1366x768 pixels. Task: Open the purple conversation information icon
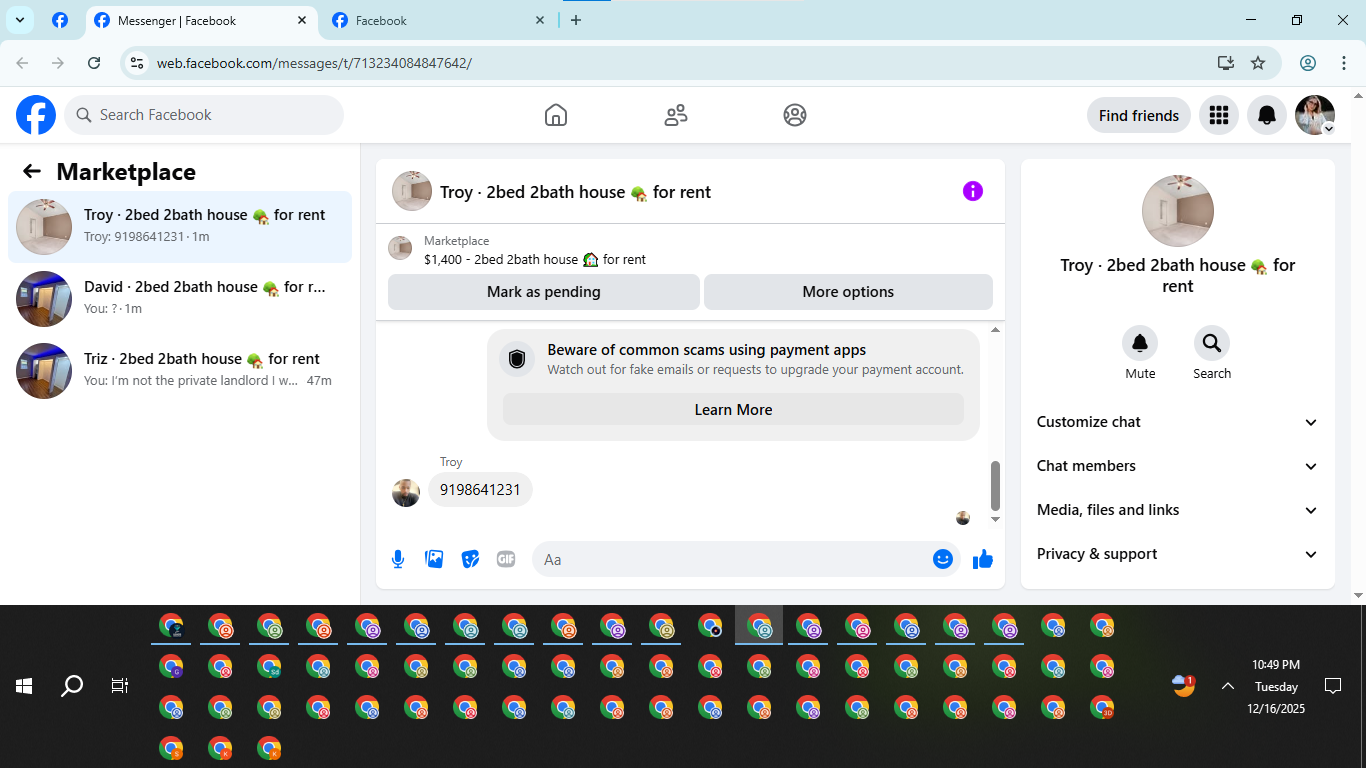tap(973, 191)
